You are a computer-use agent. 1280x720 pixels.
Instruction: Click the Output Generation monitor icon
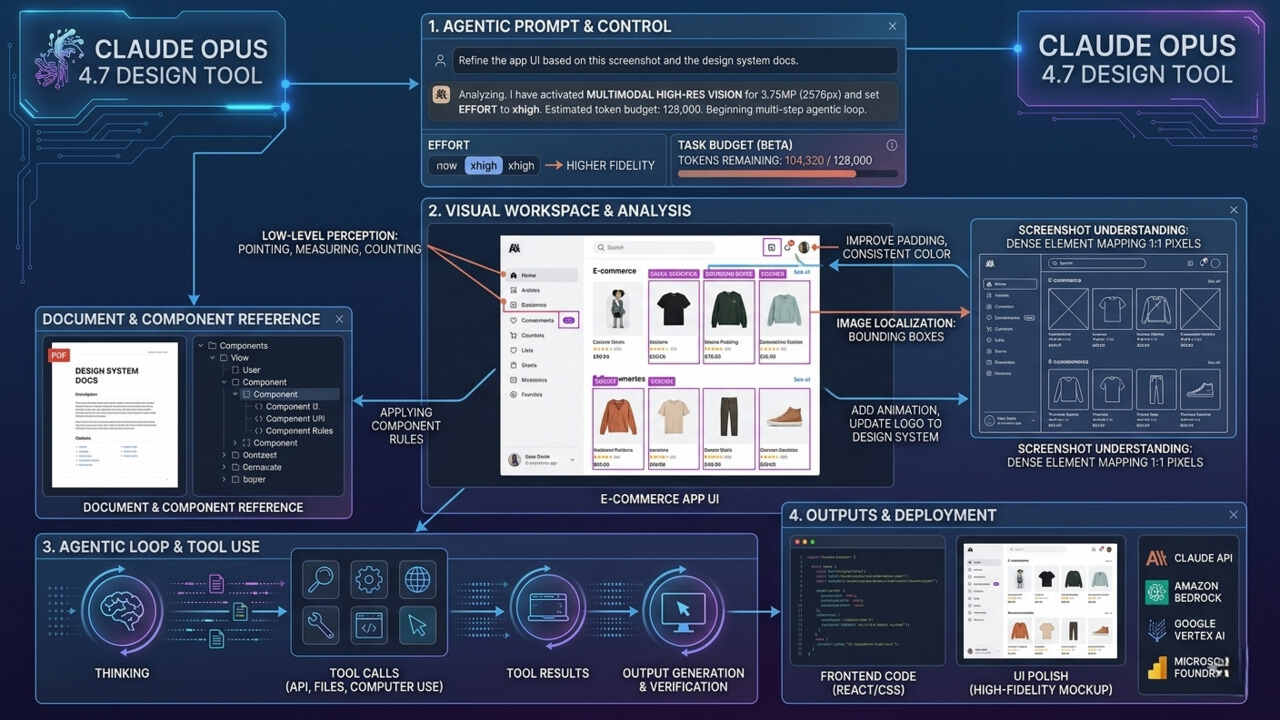pyautogui.click(x=683, y=610)
